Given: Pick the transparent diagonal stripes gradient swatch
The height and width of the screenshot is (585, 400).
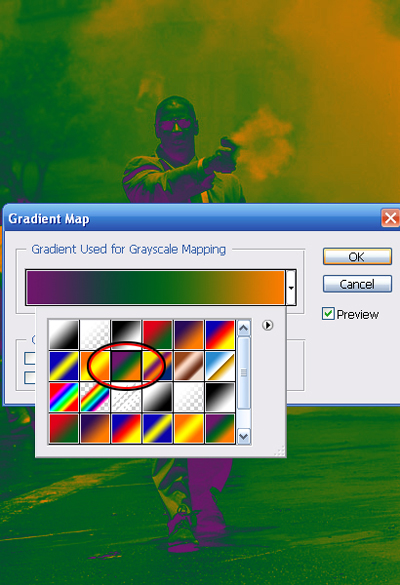Looking at the screenshot, I should point(126,397).
